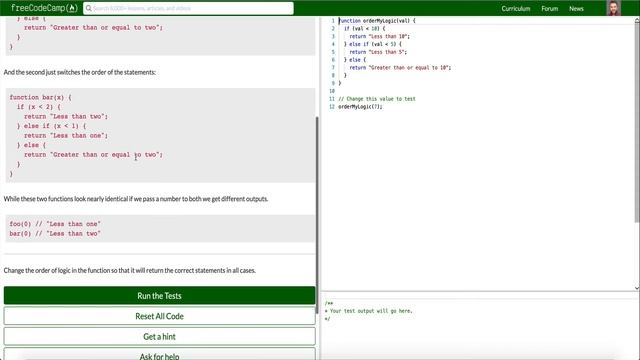Click editor line return "Greater than or equal to 10"
Image resolution: width=640 pixels, height=360 pixels.
[x=400, y=68]
